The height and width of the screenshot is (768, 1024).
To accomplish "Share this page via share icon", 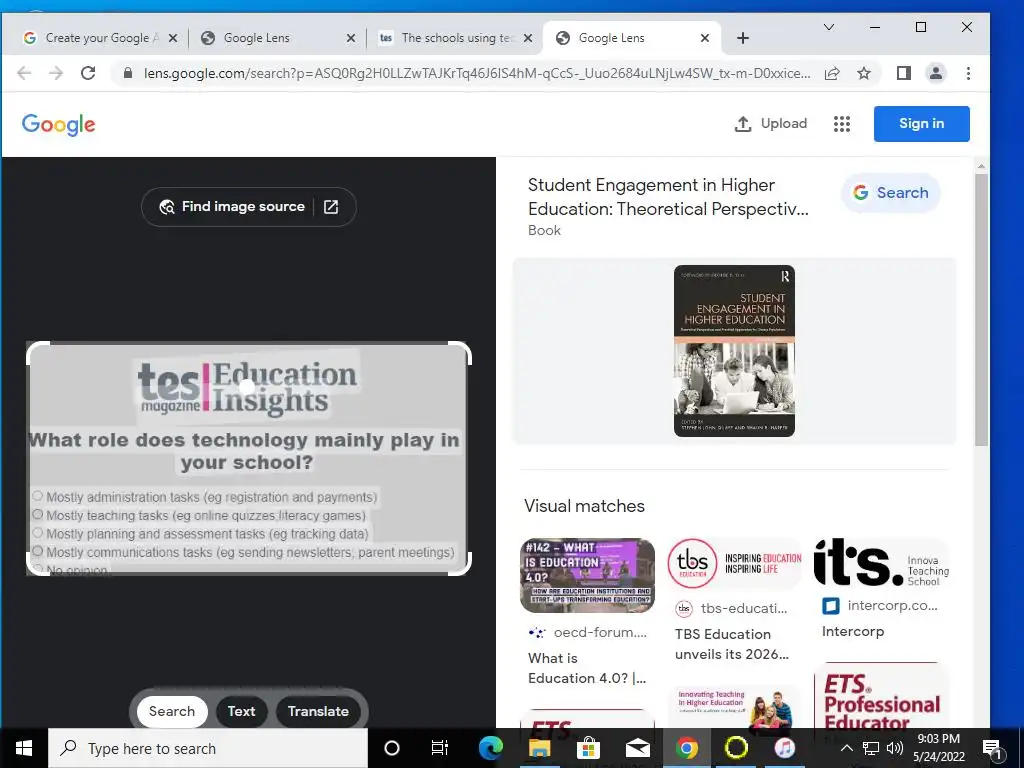I will (832, 73).
